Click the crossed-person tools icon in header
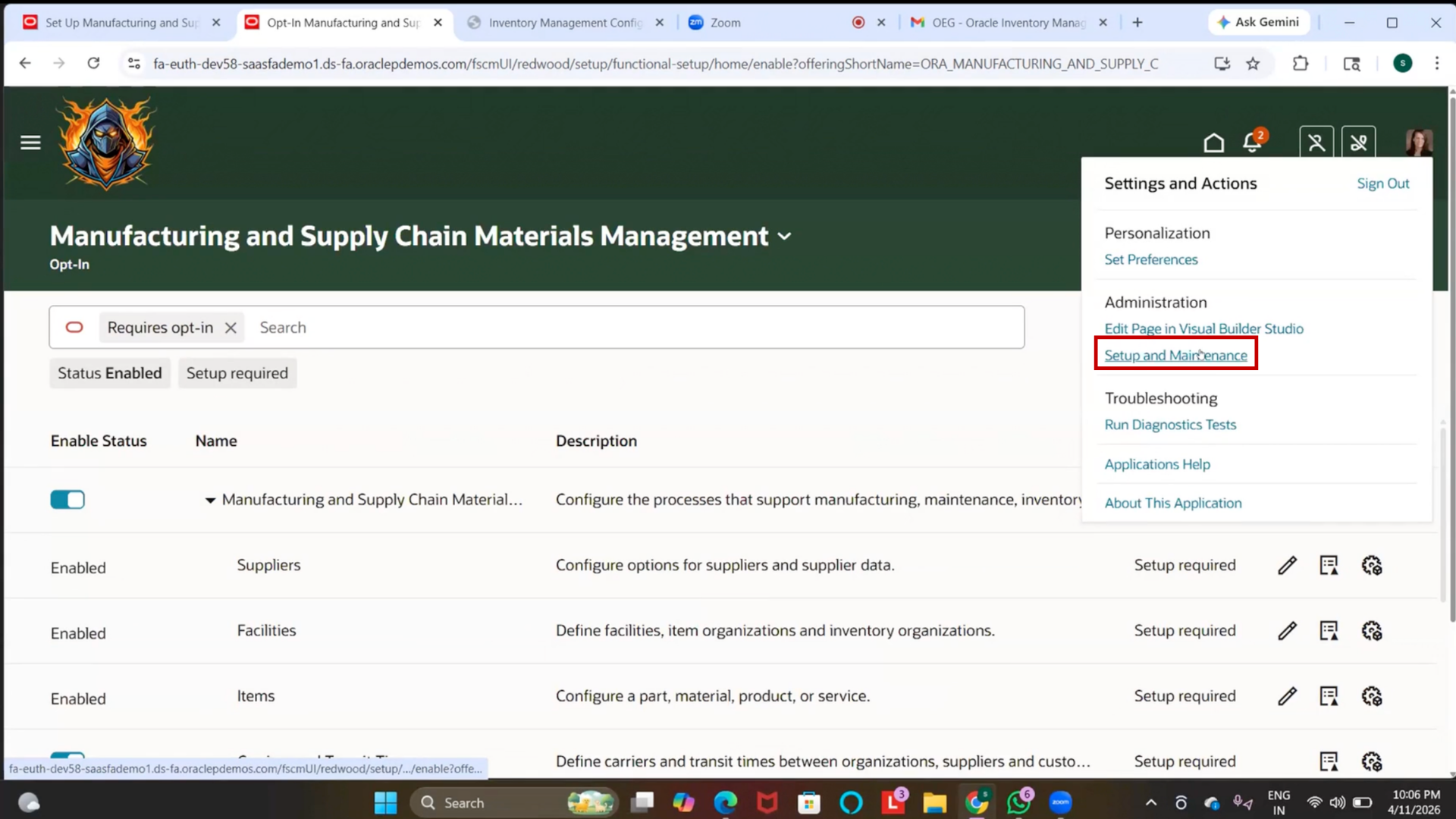The height and width of the screenshot is (819, 1456). [x=1316, y=143]
